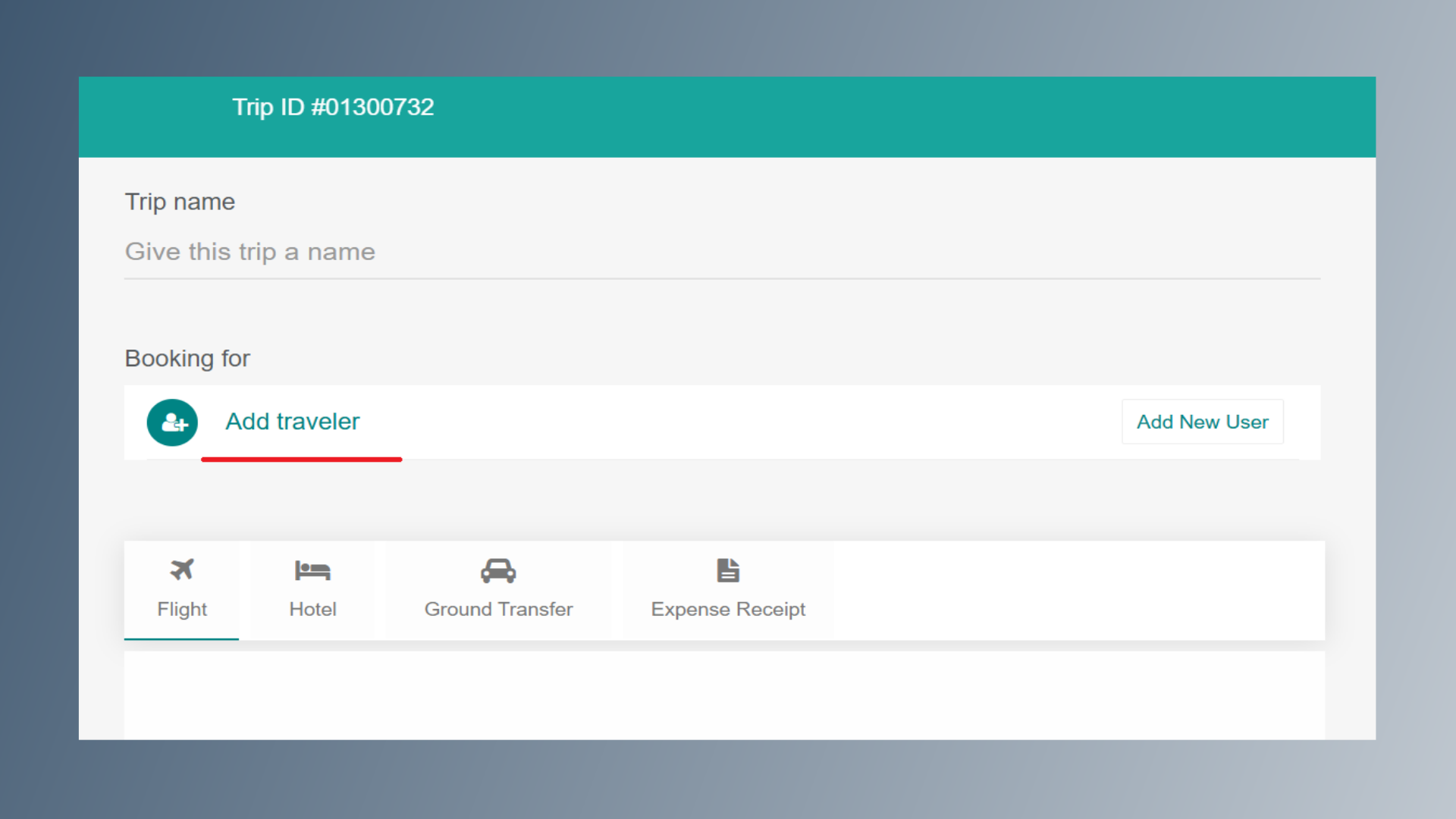Viewport: 1456px width, 819px height.
Task: Click the document Expense Receipt icon
Action: coord(728,570)
